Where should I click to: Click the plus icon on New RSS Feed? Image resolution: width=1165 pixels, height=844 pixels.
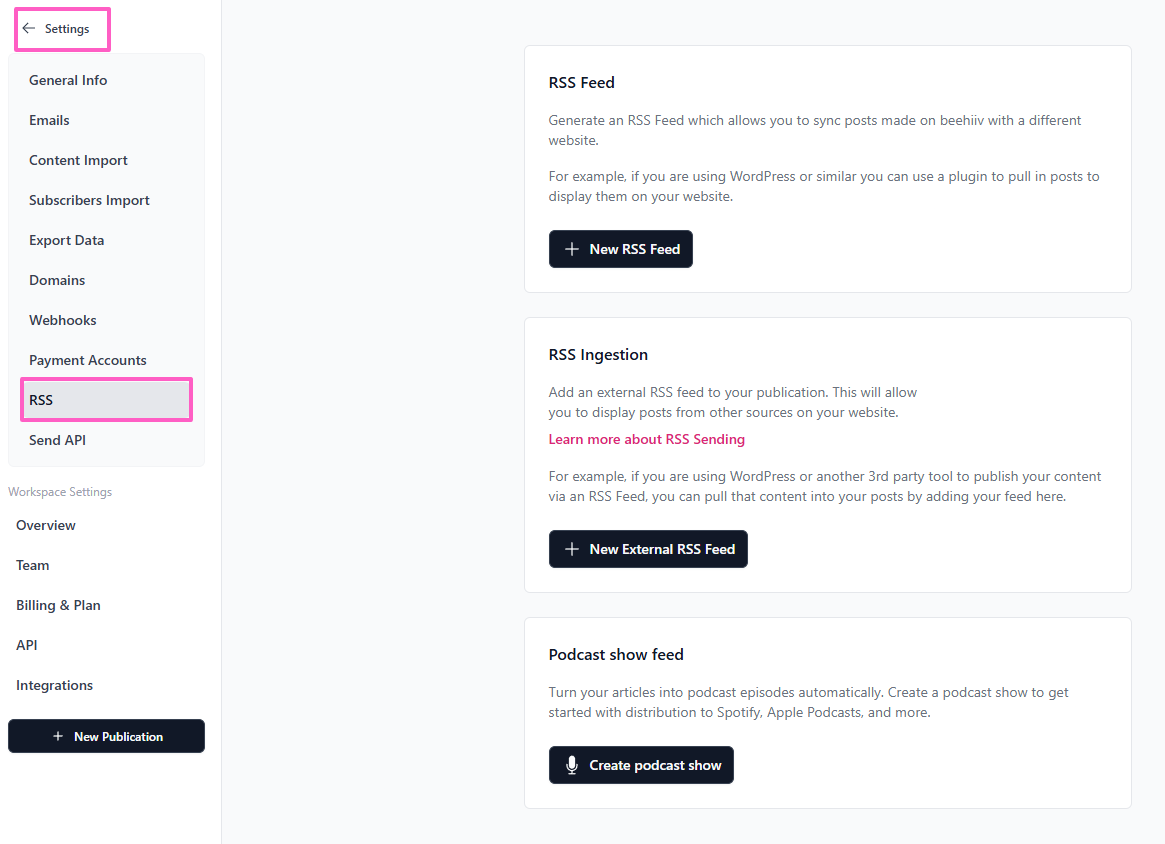pos(572,249)
